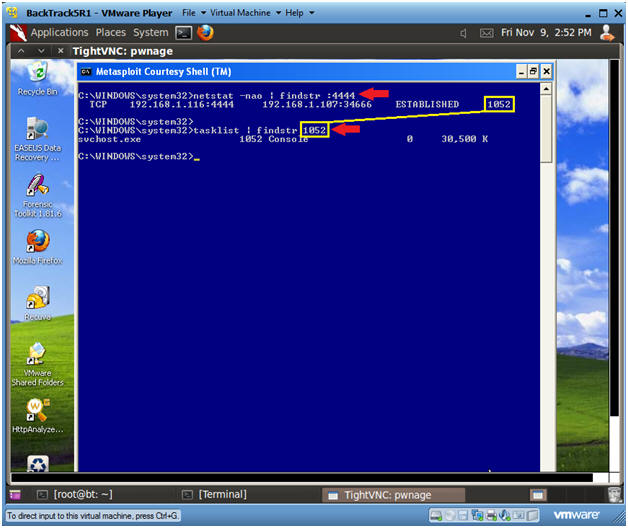Click the down-arrow button in TightVNC title bar
The image size is (628, 528).
(41, 51)
